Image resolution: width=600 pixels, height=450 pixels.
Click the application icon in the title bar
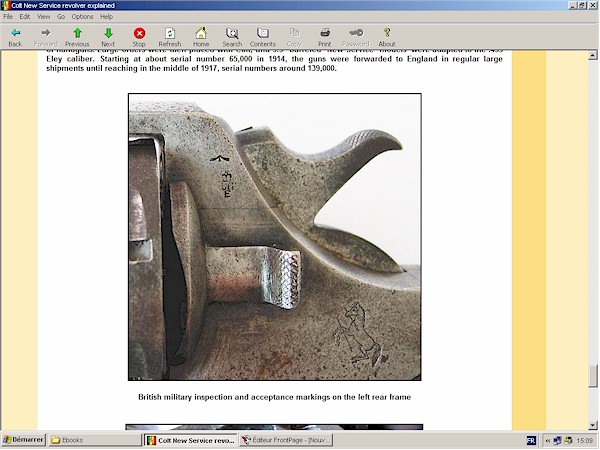click(x=5, y=5)
